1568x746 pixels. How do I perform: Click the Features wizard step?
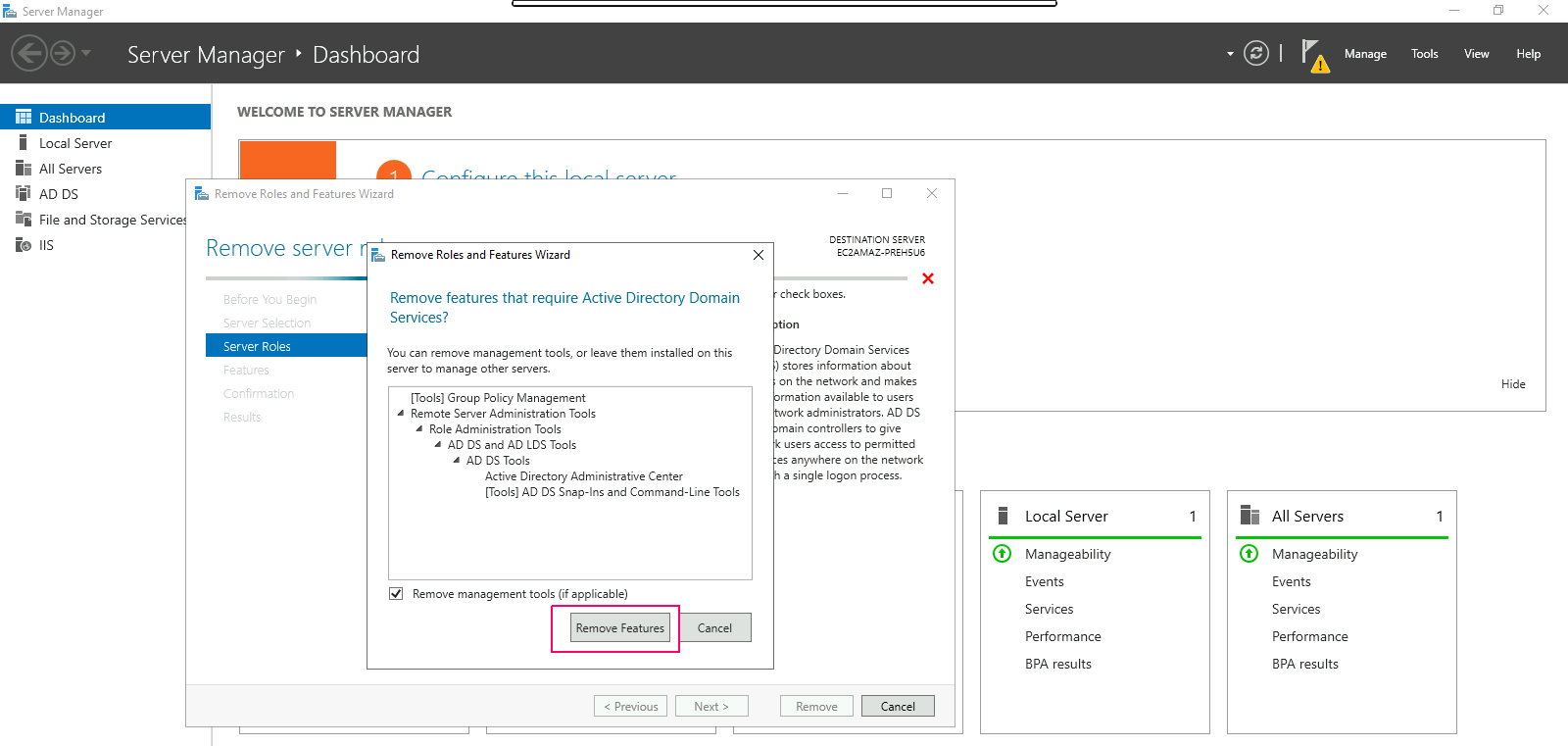(x=246, y=370)
